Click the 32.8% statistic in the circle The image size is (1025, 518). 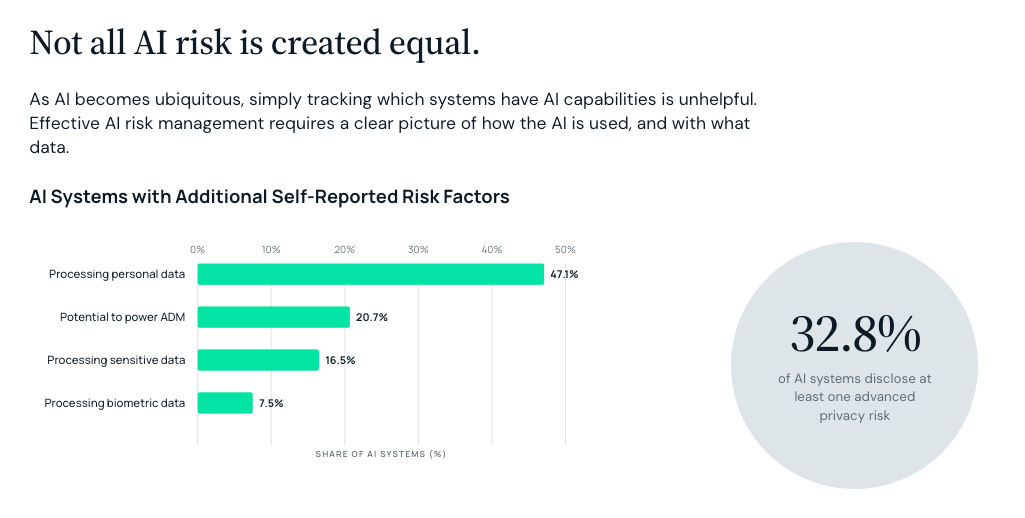coord(855,335)
